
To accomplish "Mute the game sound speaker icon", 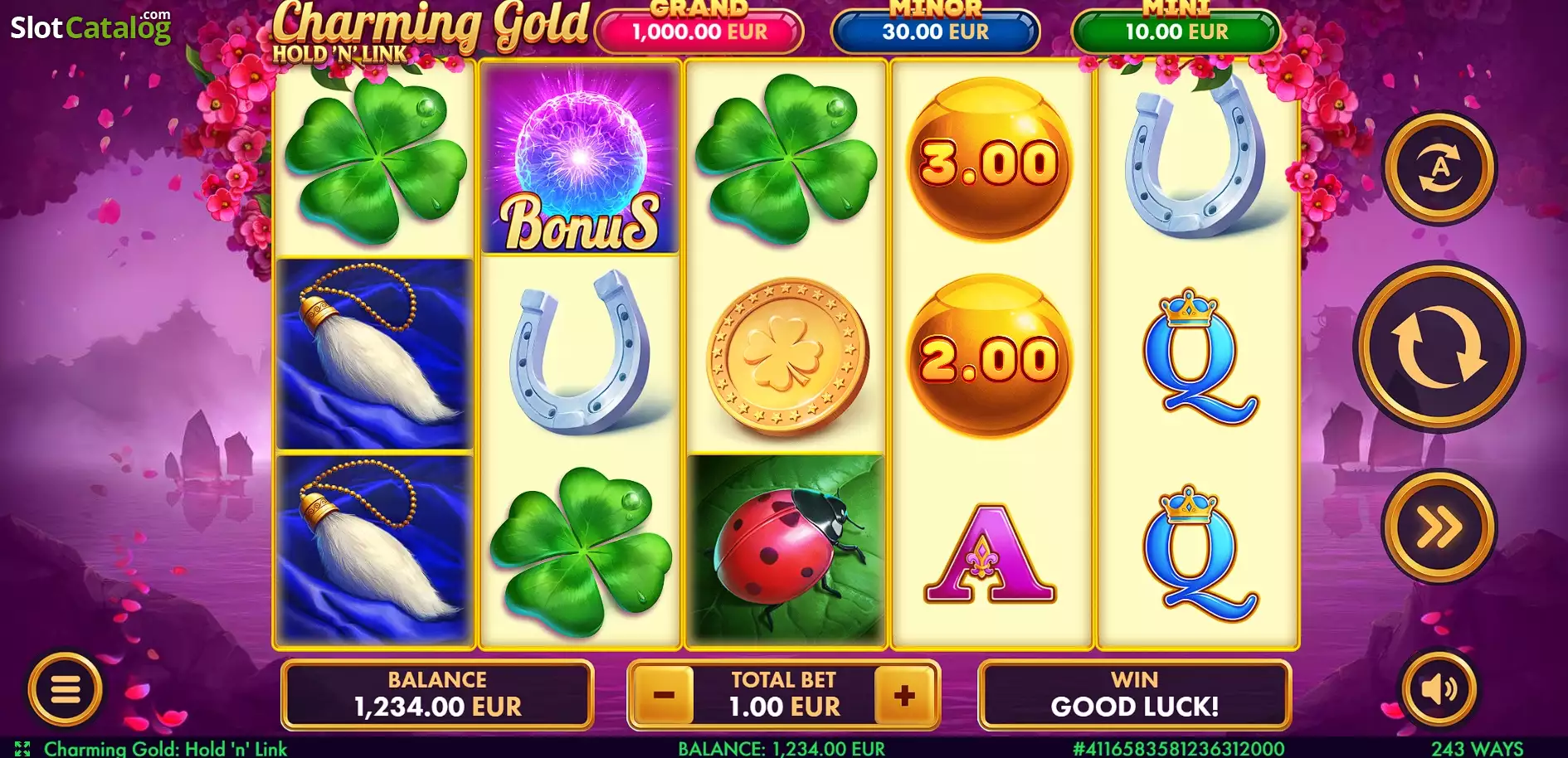I will point(1439,689).
